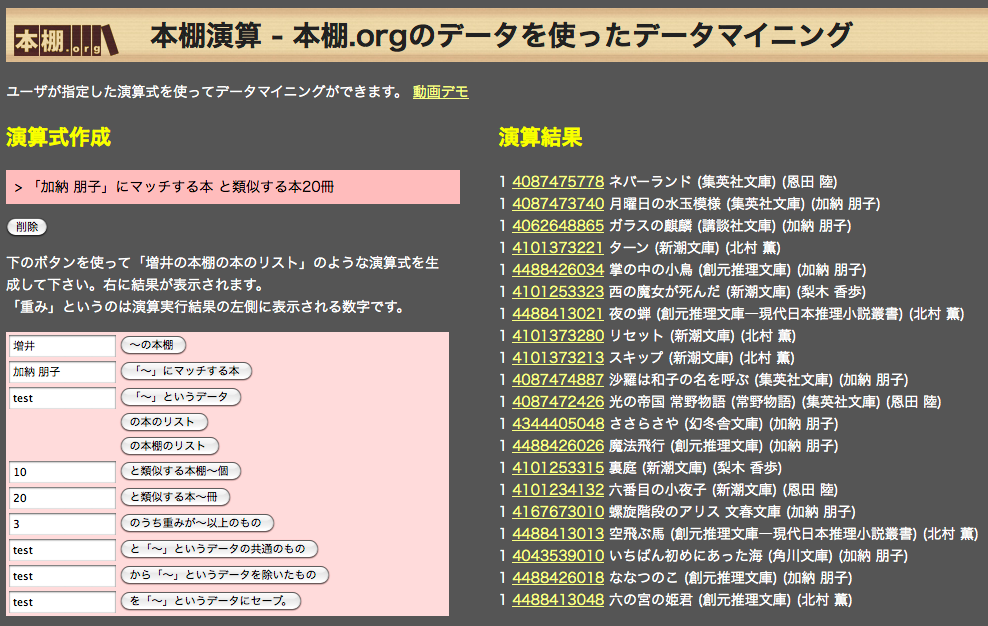Open ISBN link 4087475778 for ネバーランド

[x=558, y=182]
